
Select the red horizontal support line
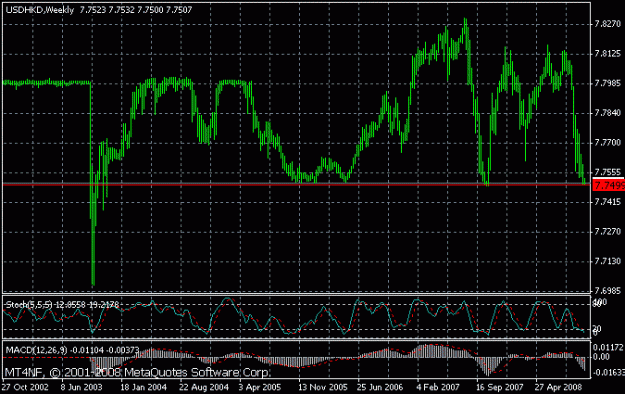point(296,185)
